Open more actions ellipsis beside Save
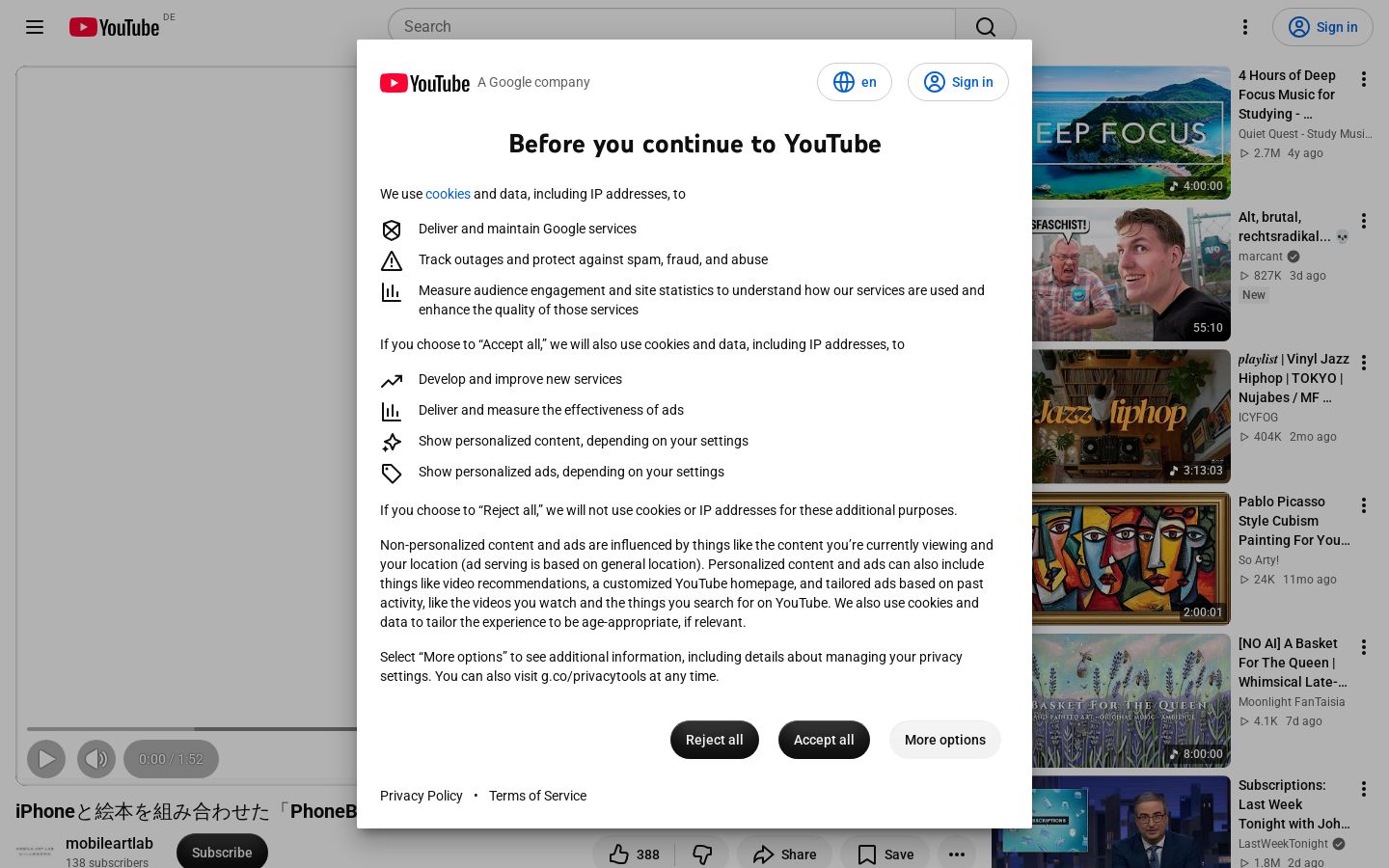 point(957,854)
